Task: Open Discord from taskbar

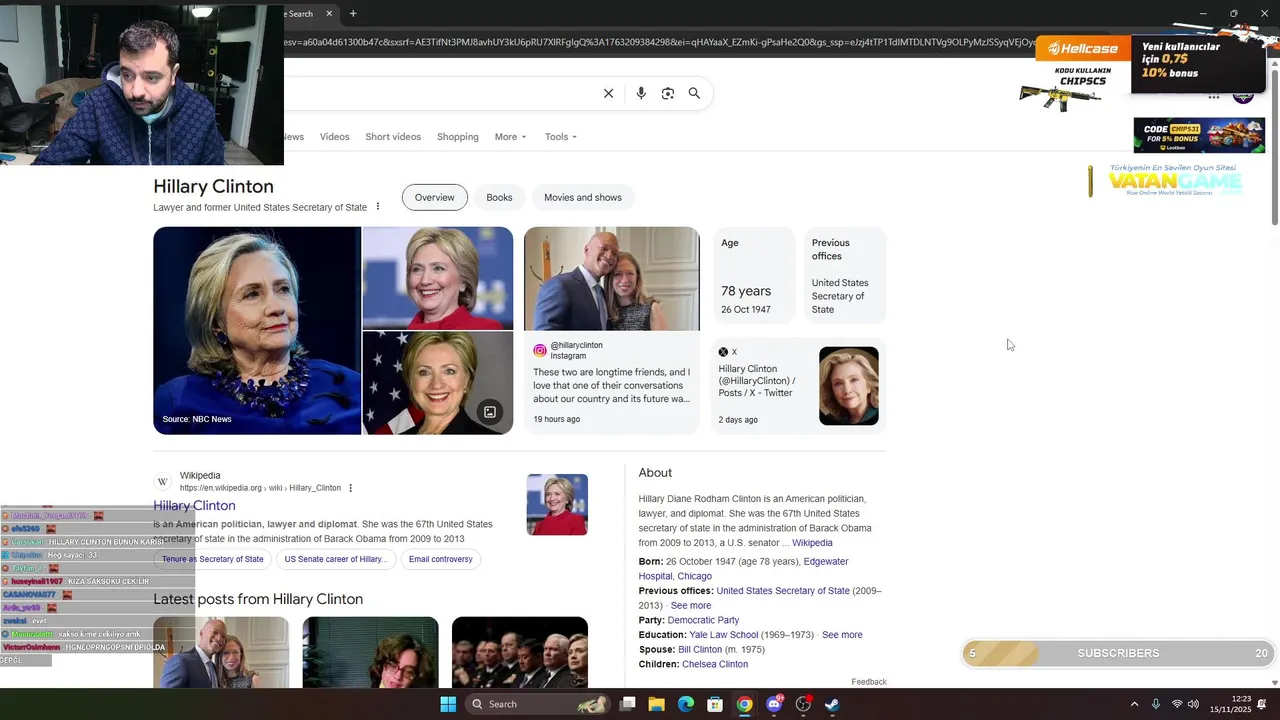Action: click(x=774, y=704)
